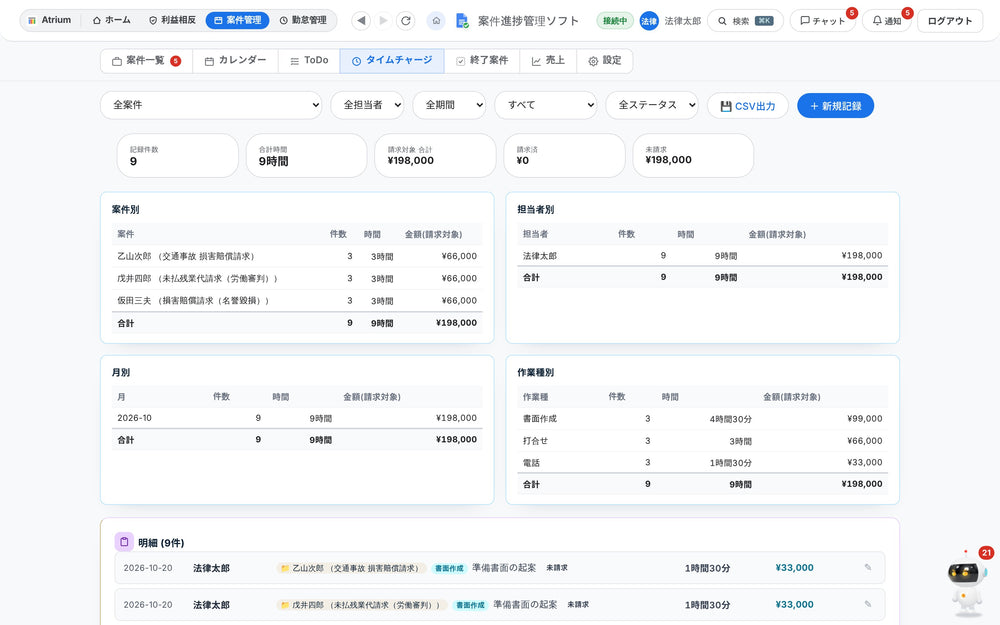Open the 全期間 period dropdown
1000x625 pixels.
(x=450, y=105)
